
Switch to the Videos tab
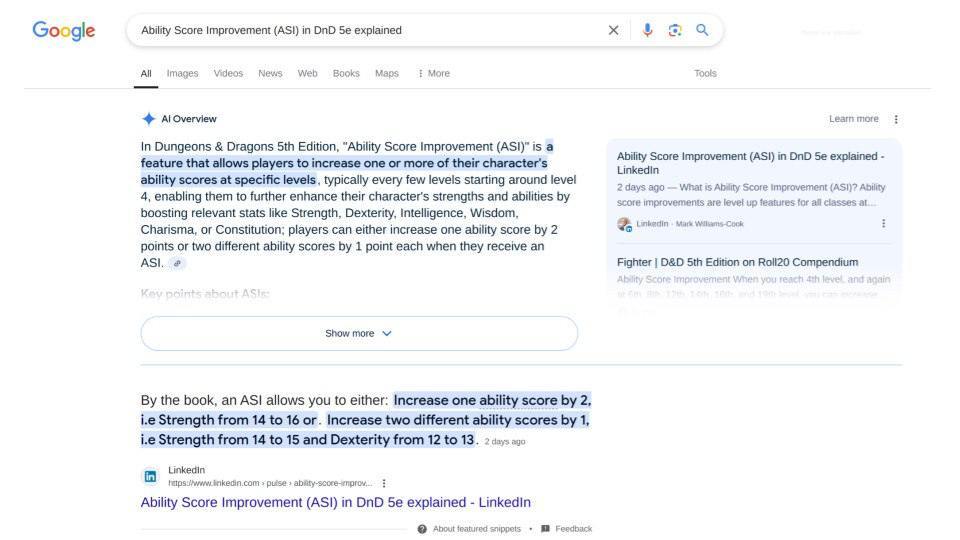coord(228,73)
